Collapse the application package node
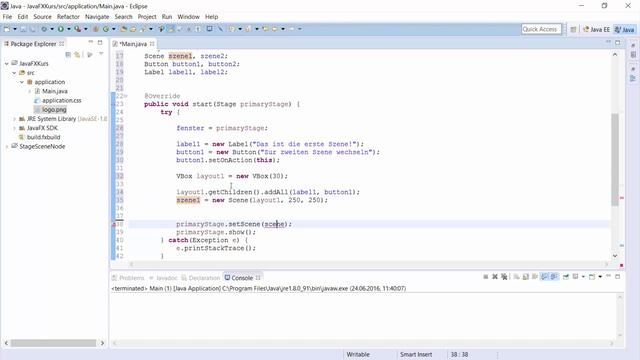Viewport: 640px width, 360px height. click(x=22, y=82)
